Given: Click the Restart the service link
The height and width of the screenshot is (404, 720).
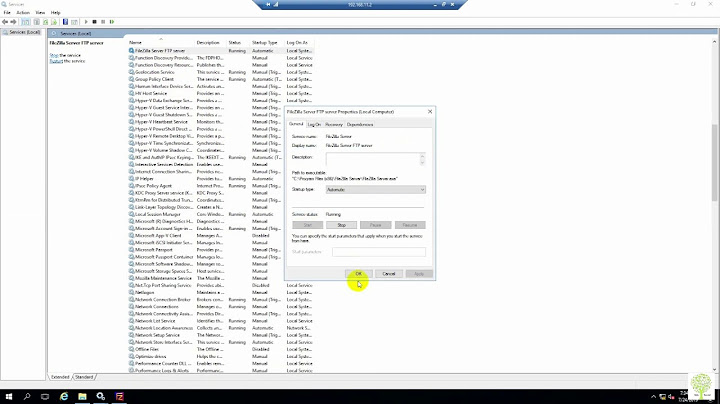Looking at the screenshot, I should tap(56, 61).
